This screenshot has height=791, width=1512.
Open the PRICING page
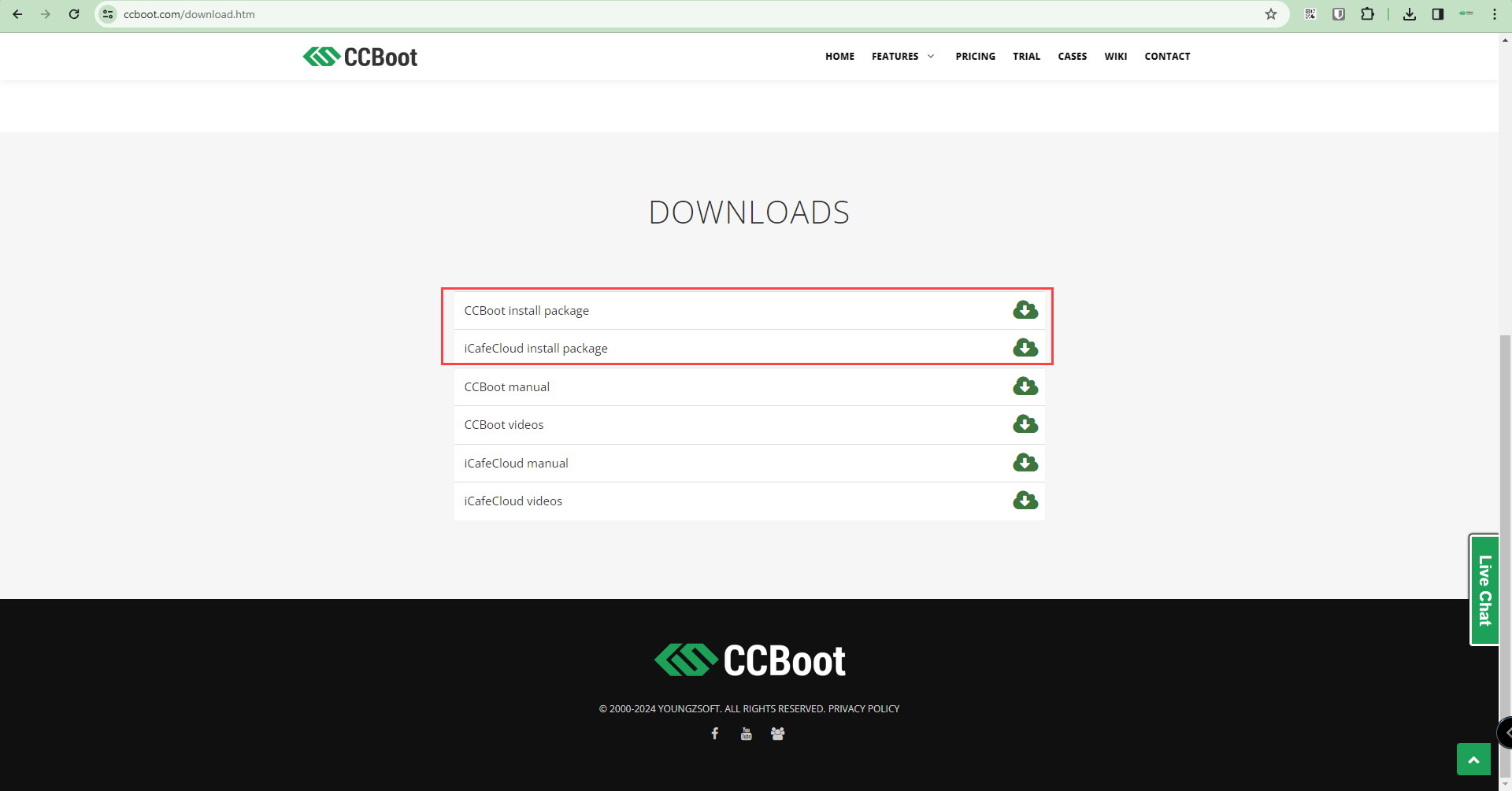[x=976, y=57]
